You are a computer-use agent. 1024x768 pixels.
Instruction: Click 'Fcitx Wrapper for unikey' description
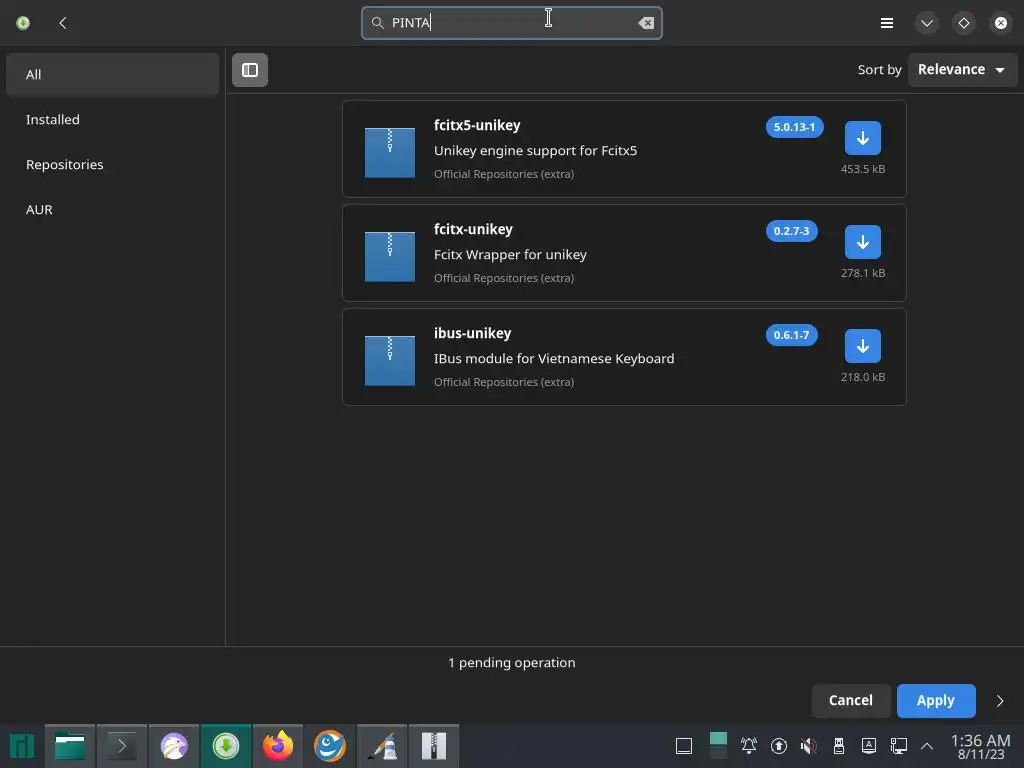coord(510,255)
